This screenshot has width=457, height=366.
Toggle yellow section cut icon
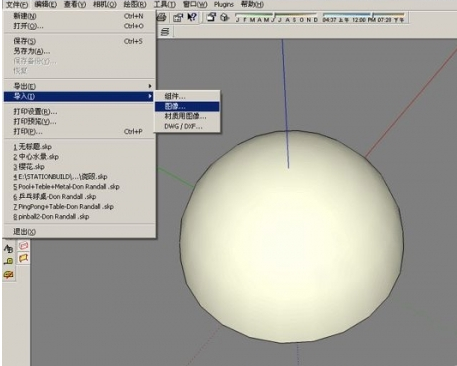click(23, 258)
